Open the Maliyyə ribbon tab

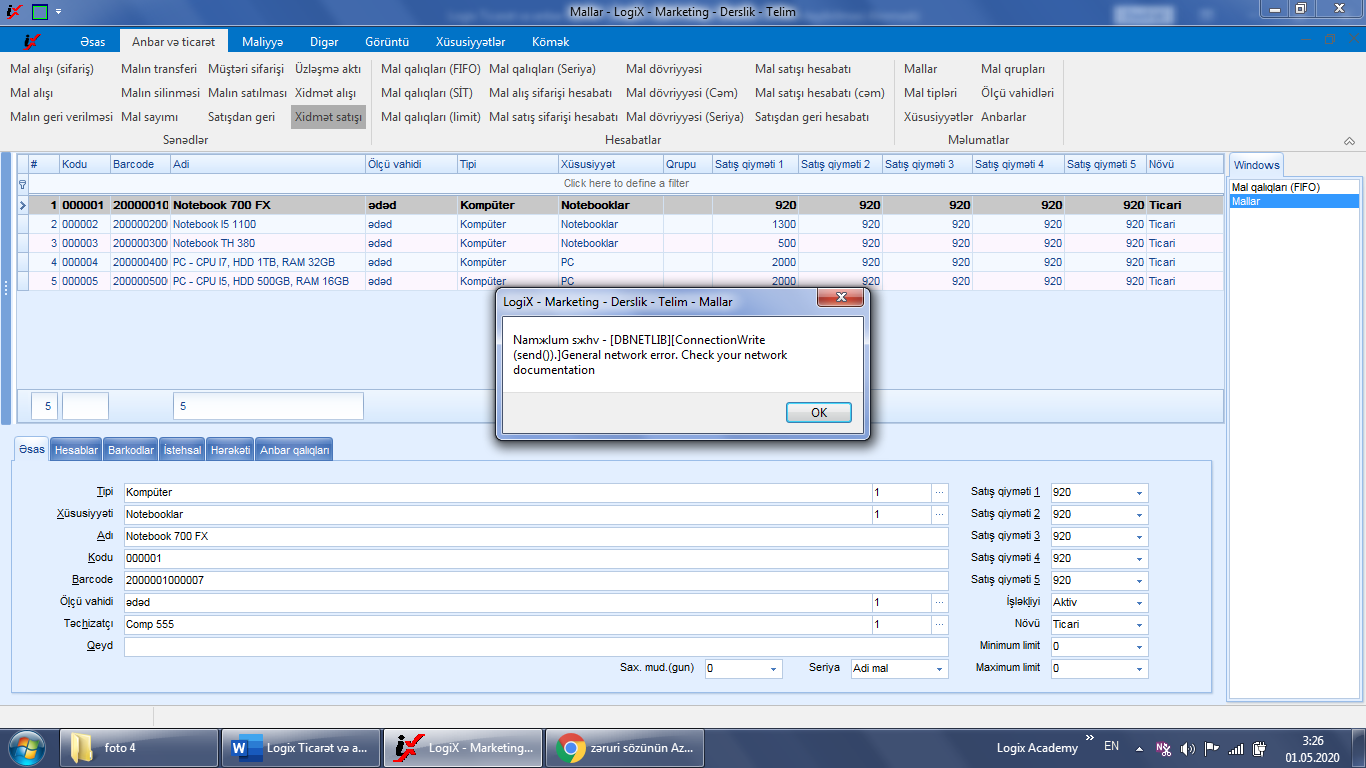coord(263,42)
